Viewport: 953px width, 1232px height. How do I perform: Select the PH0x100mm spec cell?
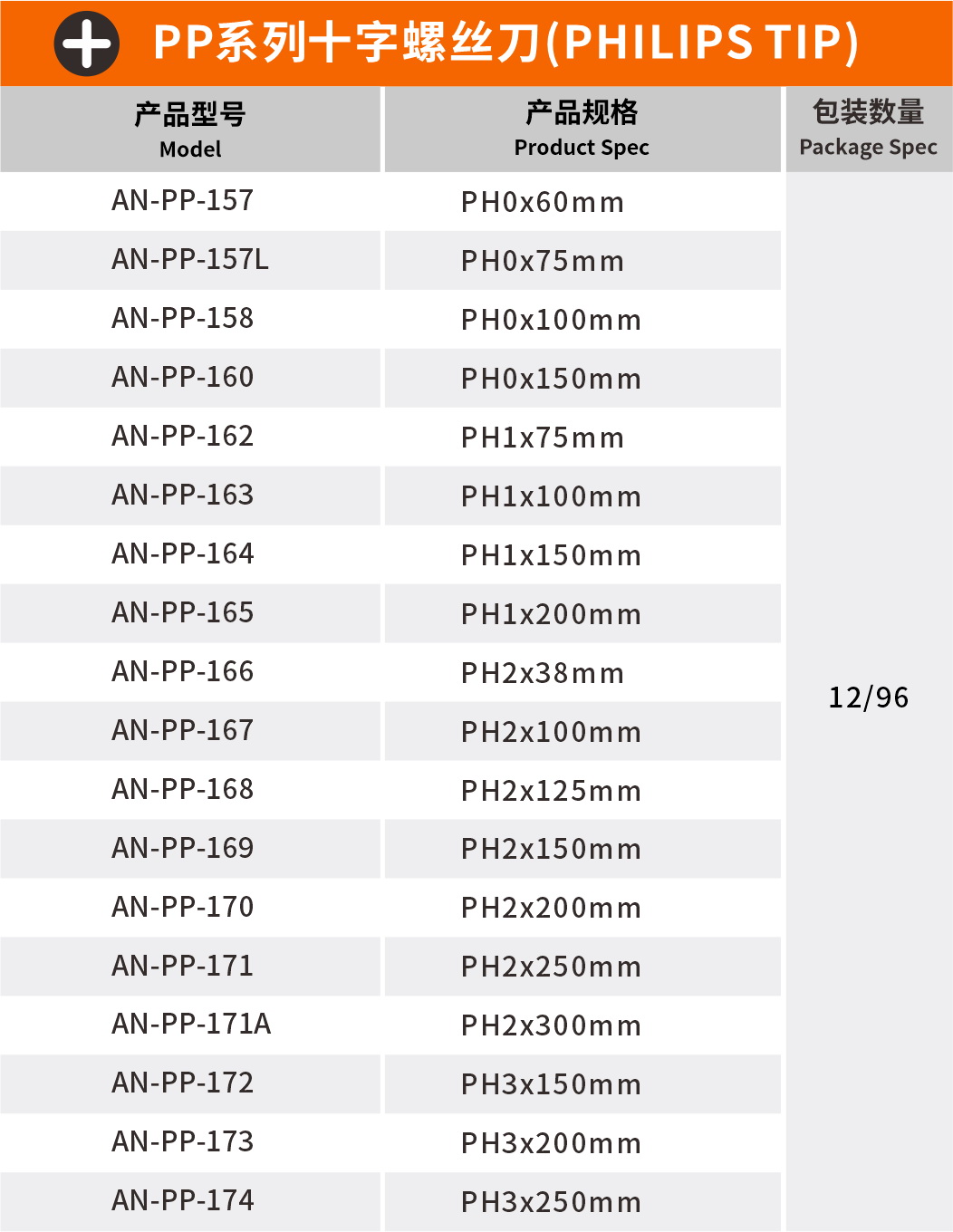coord(551,320)
